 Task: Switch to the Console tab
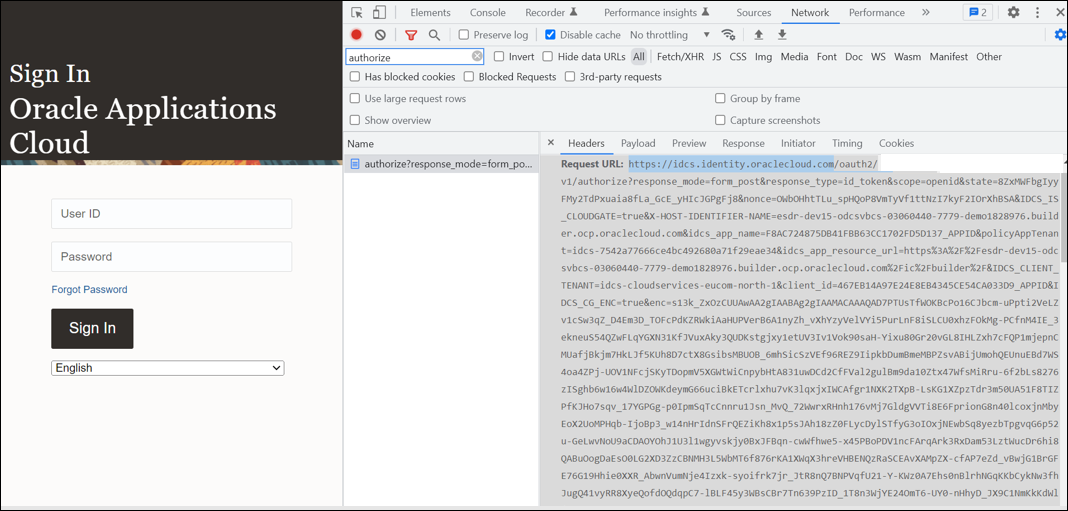point(488,12)
